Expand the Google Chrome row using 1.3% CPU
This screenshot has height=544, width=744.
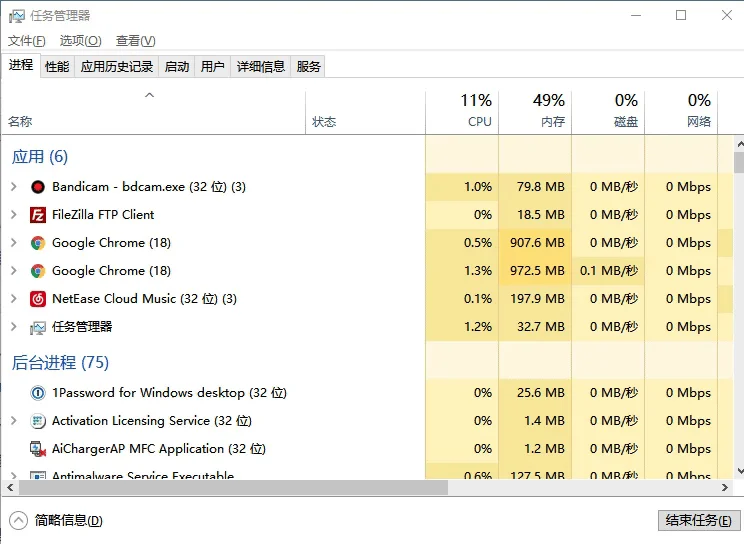pyautogui.click(x=14, y=271)
